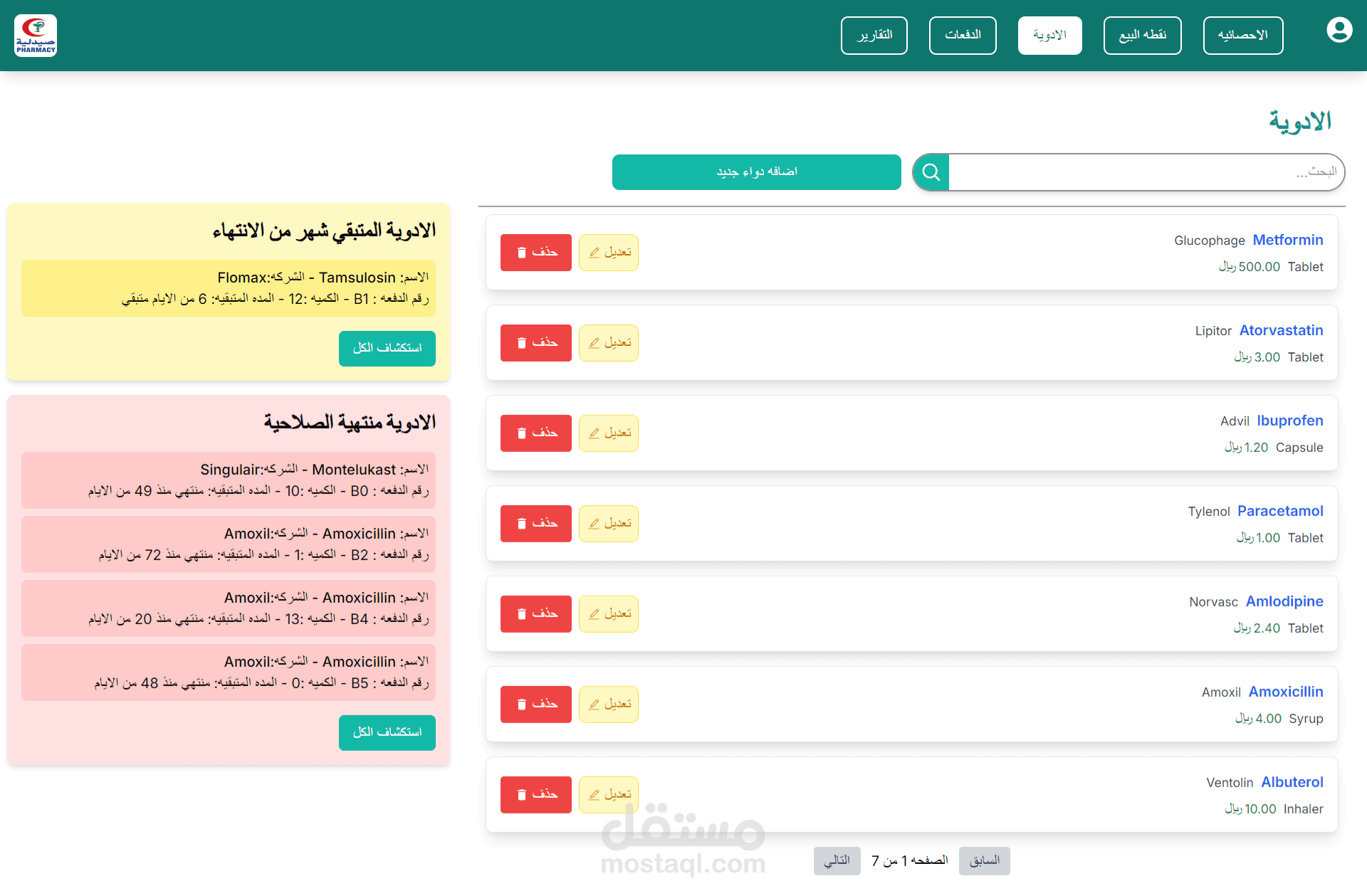Click the Lipitor brand name
Viewport: 1367px width, 896px height.
point(1213,331)
